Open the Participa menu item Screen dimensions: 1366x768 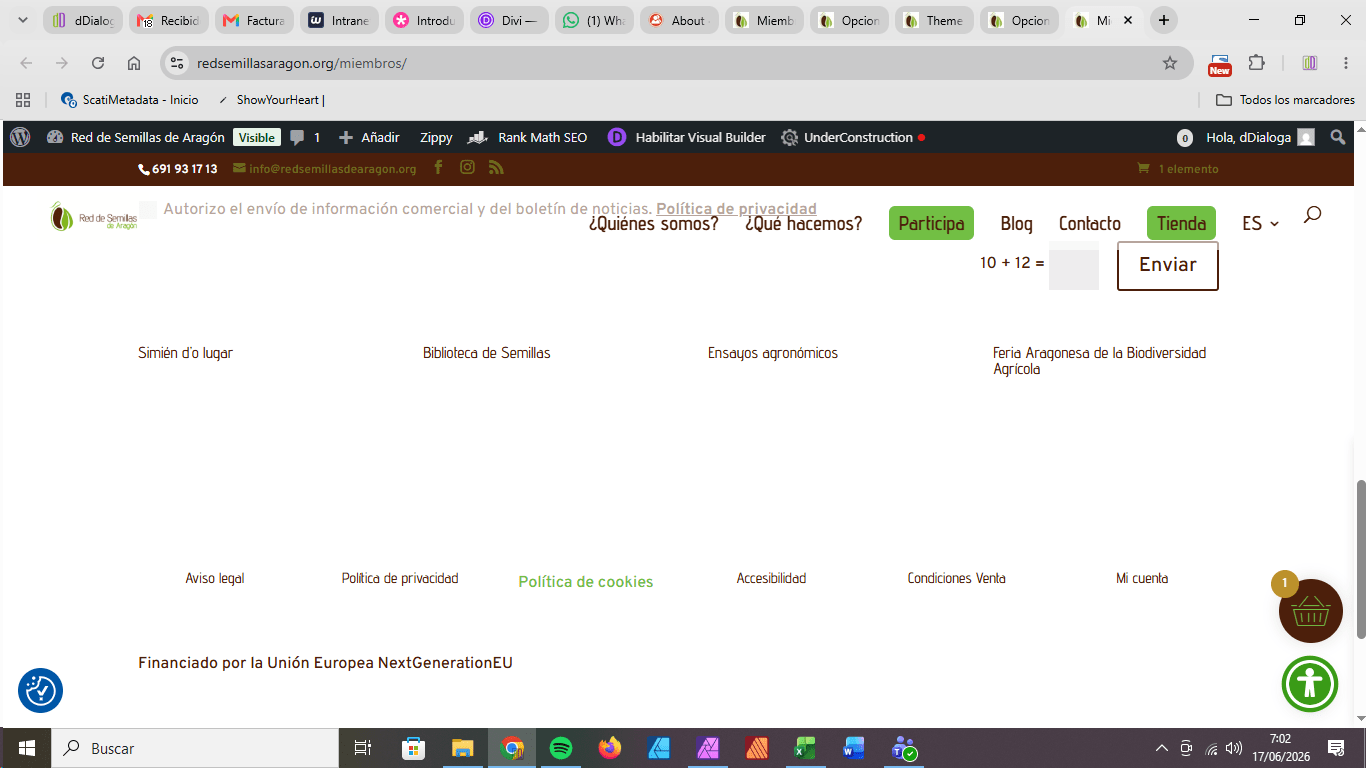(x=931, y=223)
